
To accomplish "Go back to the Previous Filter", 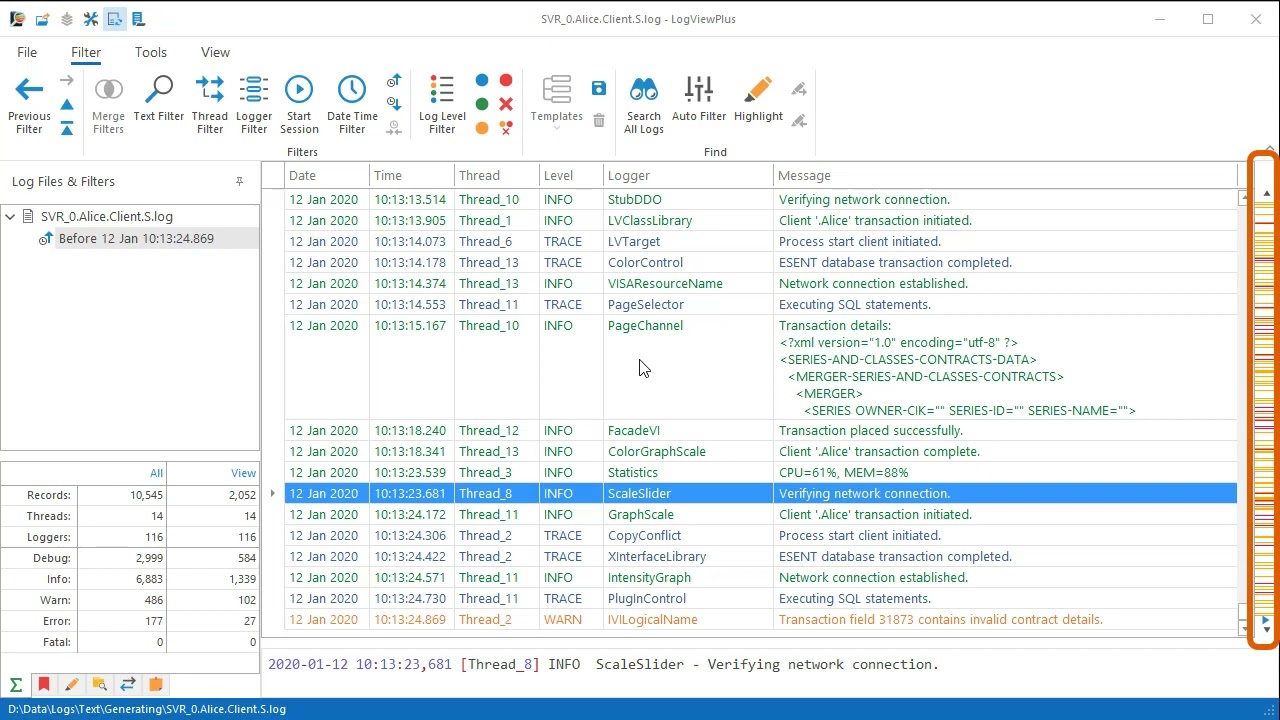I will click(x=29, y=105).
